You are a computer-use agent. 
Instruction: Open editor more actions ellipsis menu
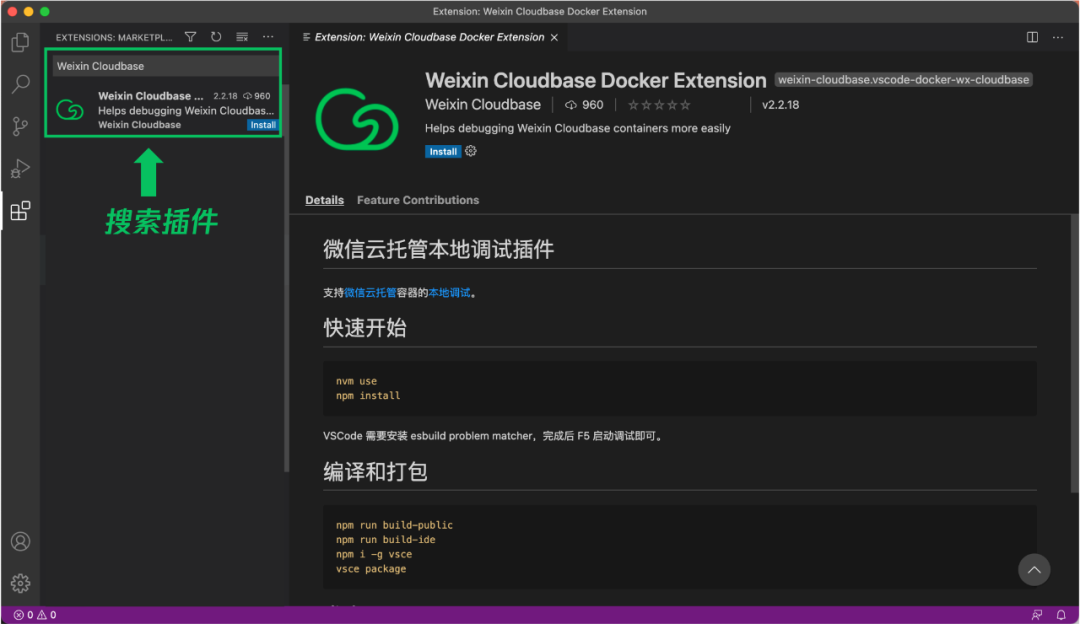(x=1058, y=37)
